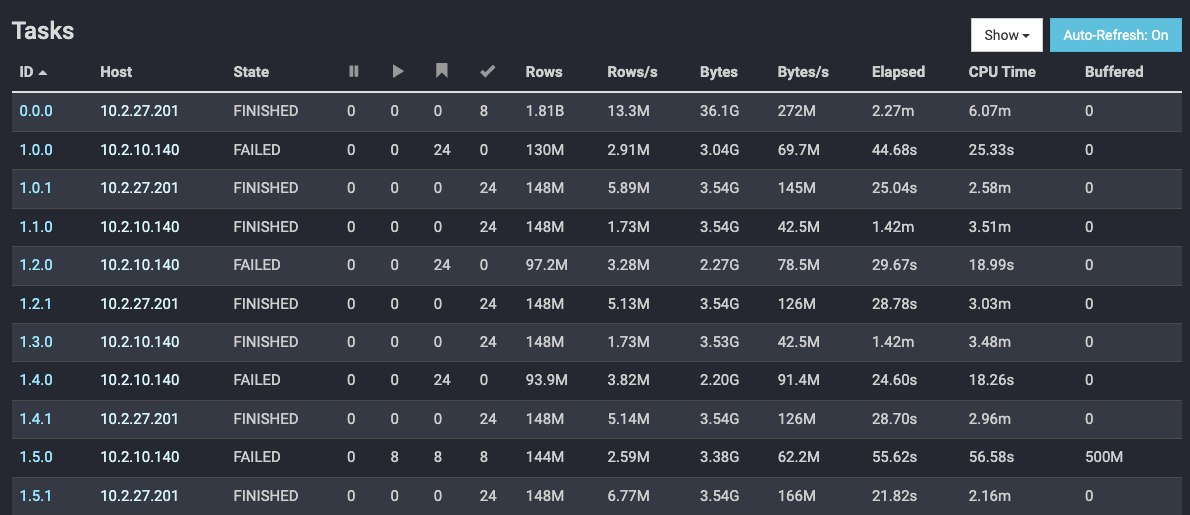The image size is (1190, 515).
Task: Sort tasks by State column
Action: [251, 72]
